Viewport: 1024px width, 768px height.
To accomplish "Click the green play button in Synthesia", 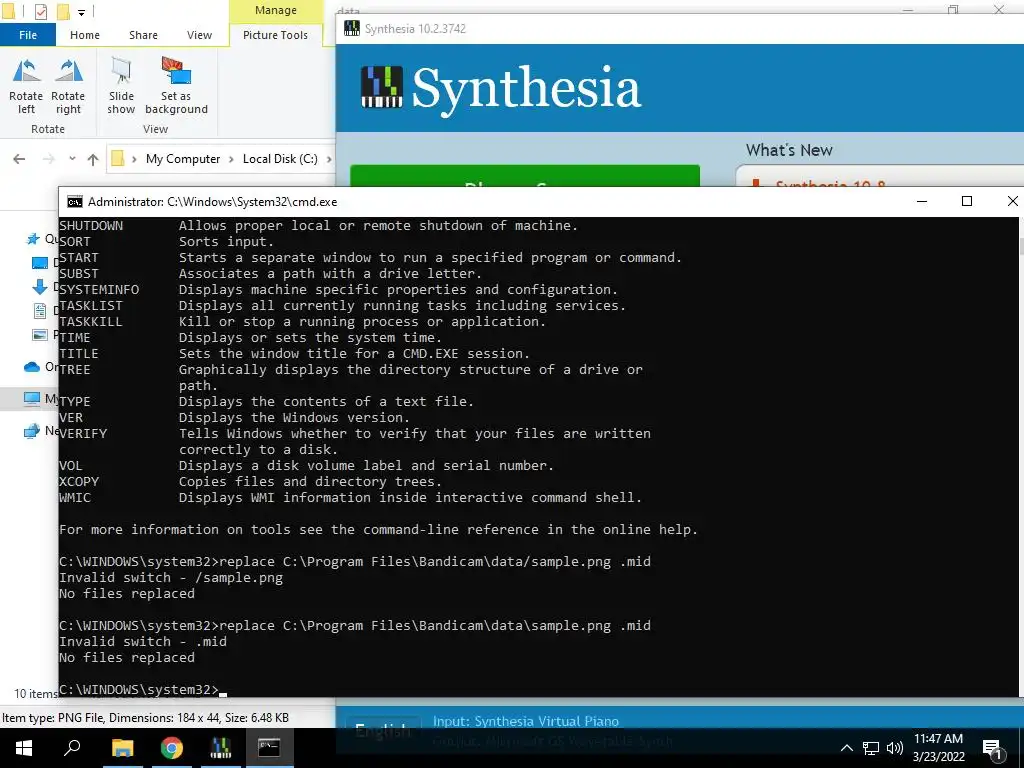I will point(525,176).
